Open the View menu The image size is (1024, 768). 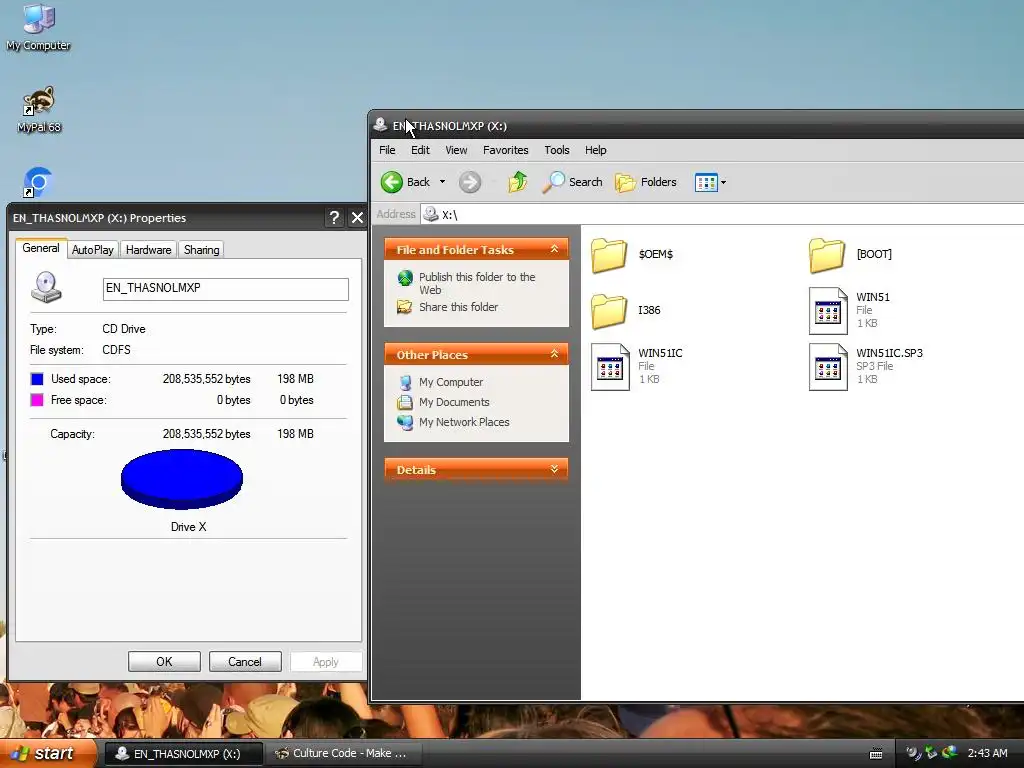click(x=456, y=150)
